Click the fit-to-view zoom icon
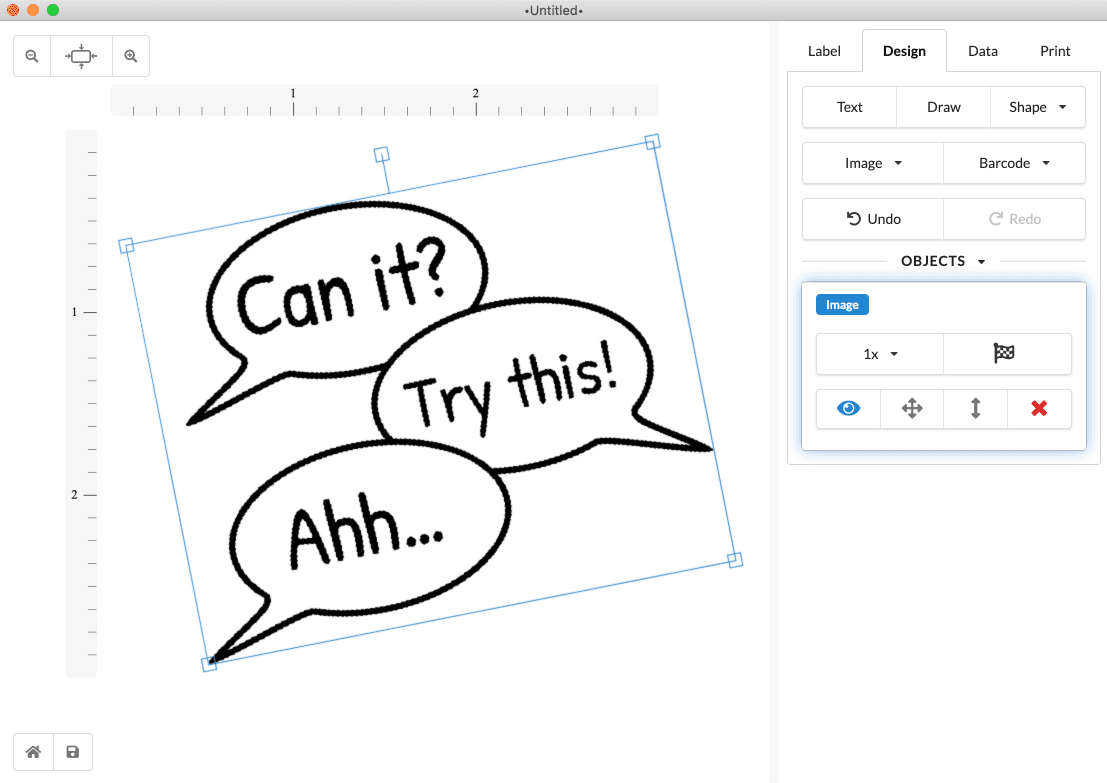The image size is (1107, 783). [81, 57]
